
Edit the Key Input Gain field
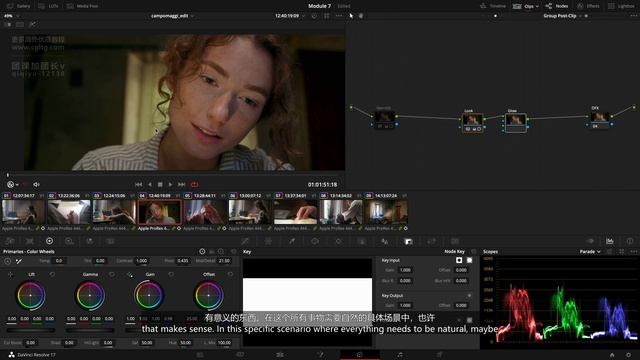405,270
